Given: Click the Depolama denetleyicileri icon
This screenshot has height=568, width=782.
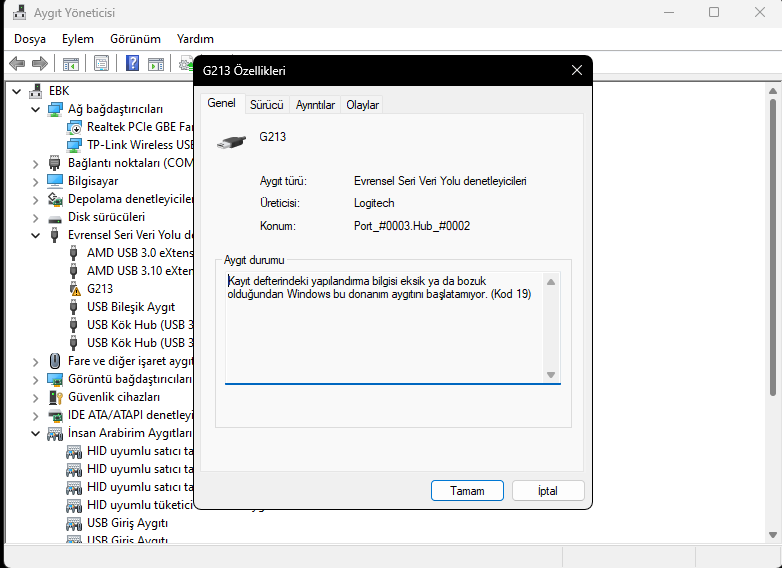Looking at the screenshot, I should pos(55,199).
